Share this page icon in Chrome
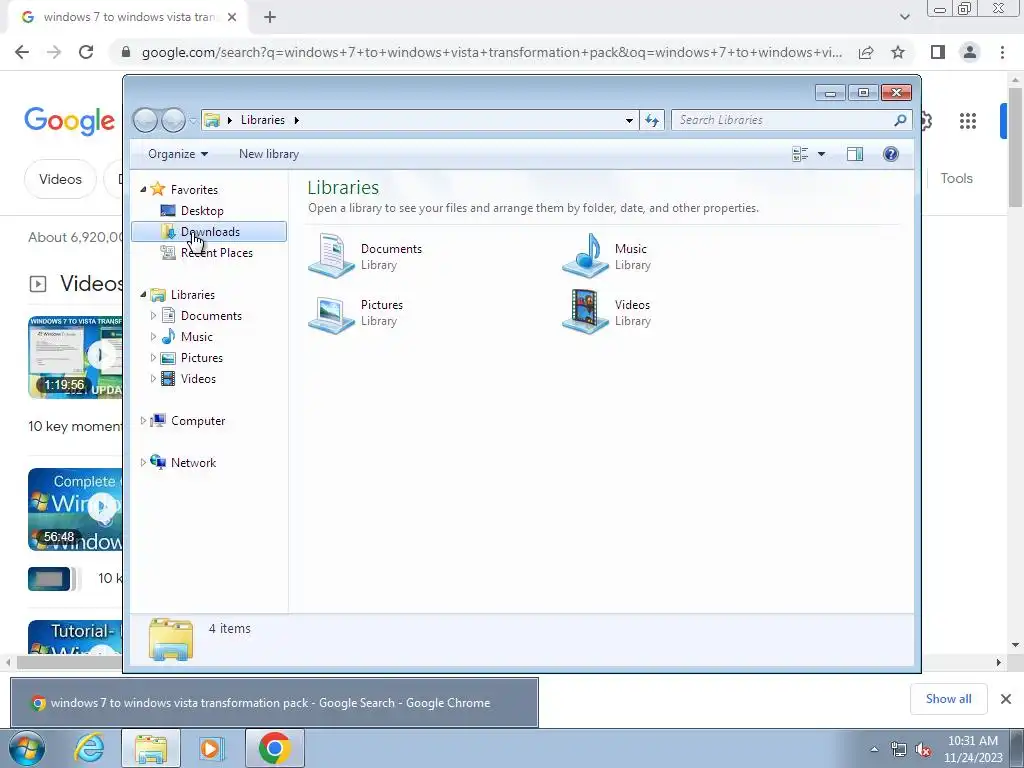This screenshot has height=768, width=1024. (x=866, y=52)
